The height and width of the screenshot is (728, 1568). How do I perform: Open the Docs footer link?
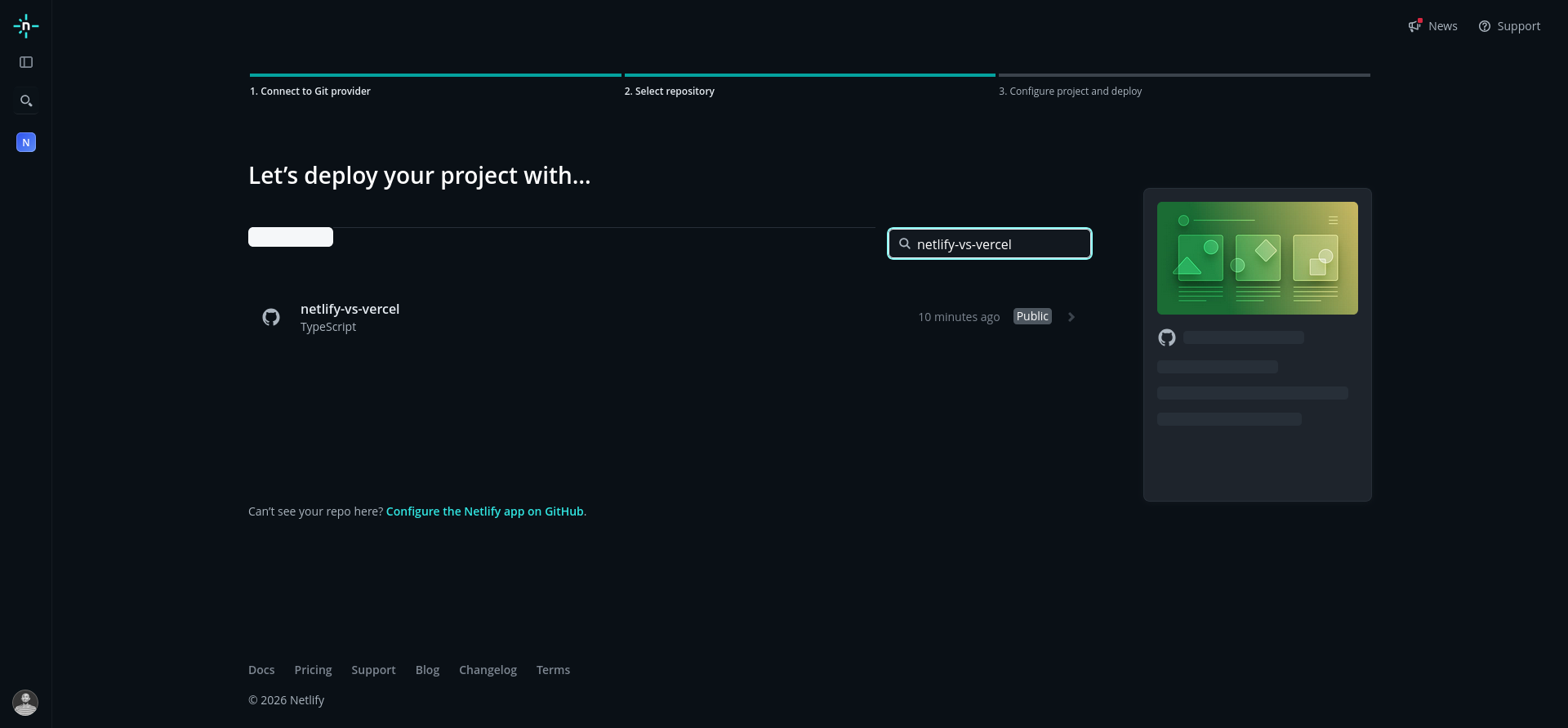pyautogui.click(x=261, y=670)
